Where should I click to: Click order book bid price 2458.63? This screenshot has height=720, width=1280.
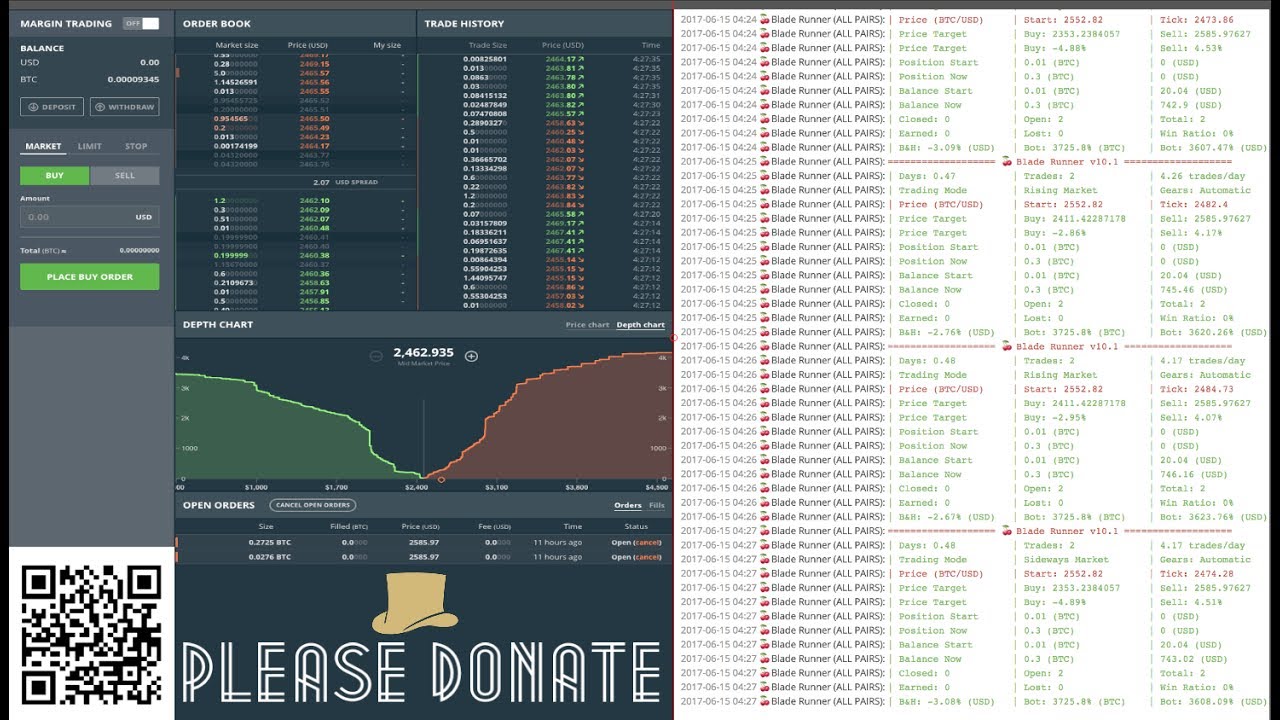[315, 283]
